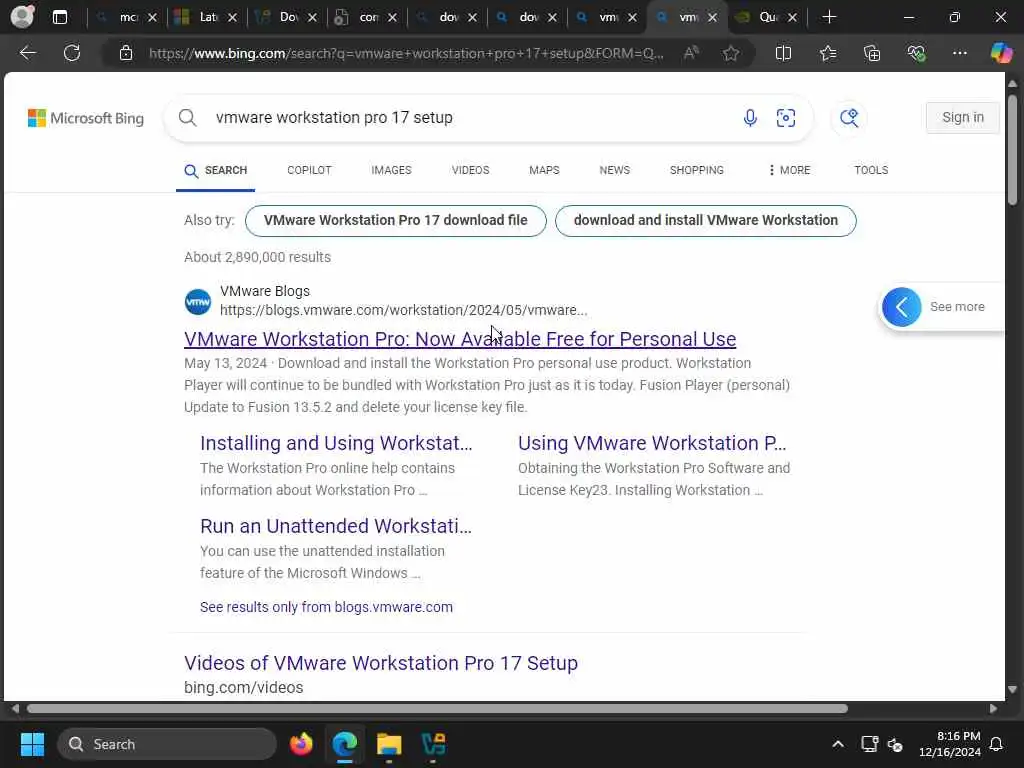
Task: Open the tab actions menu icon
Action: click(x=59, y=17)
